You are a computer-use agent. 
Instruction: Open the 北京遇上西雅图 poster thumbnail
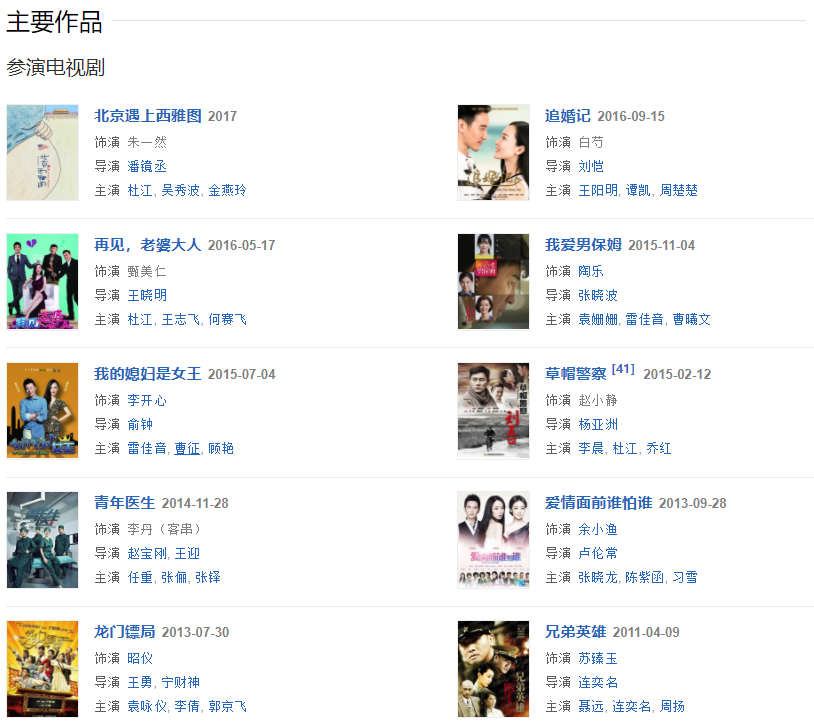coord(43,153)
